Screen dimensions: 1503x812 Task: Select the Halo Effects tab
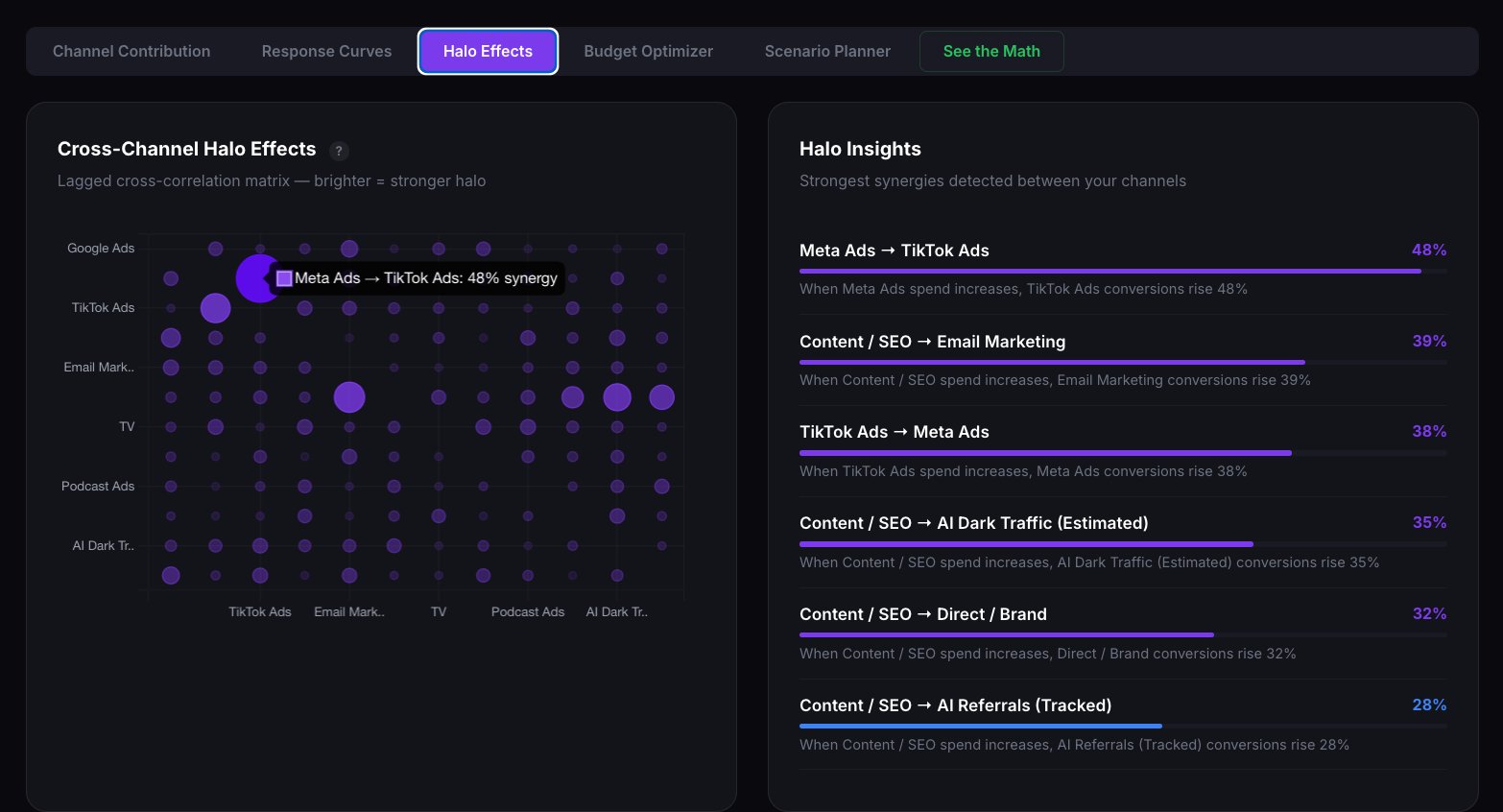point(488,51)
